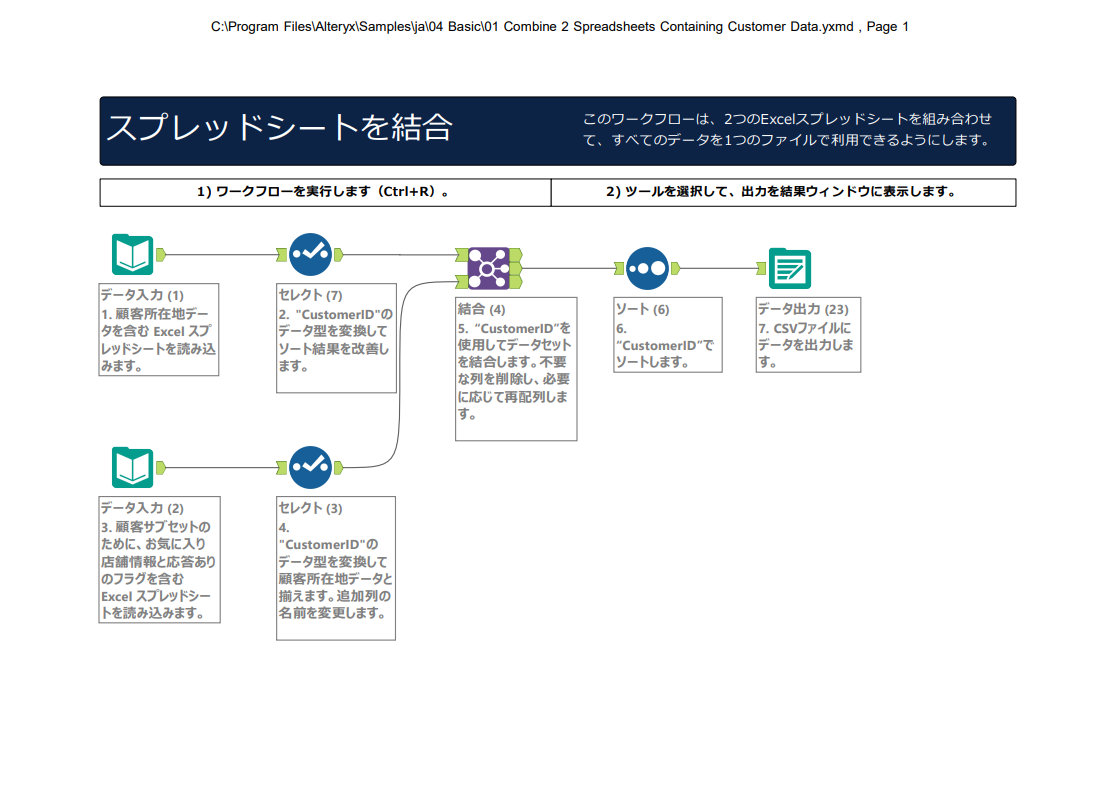Click the file path header text
The width and height of the screenshot is (1120, 788).
(560, 26)
